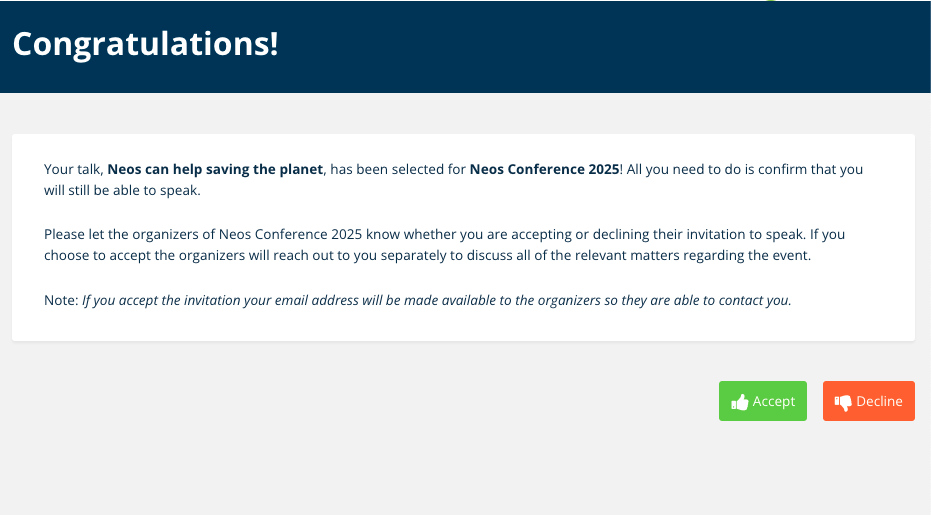Click the thumbs-up icon on the green button
931x515 pixels.
tap(740, 402)
